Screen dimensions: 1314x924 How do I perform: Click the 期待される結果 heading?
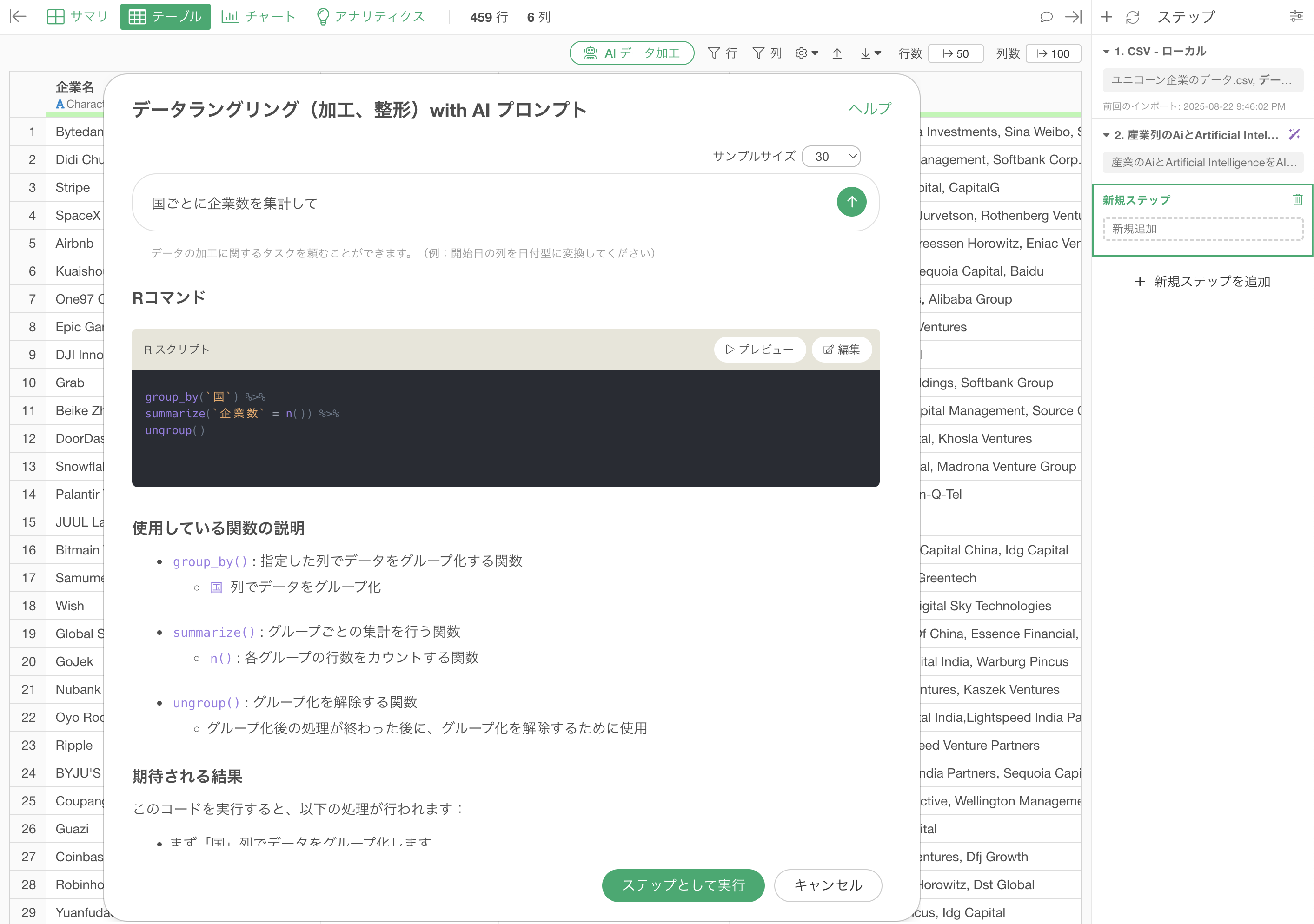pyautogui.click(x=187, y=776)
